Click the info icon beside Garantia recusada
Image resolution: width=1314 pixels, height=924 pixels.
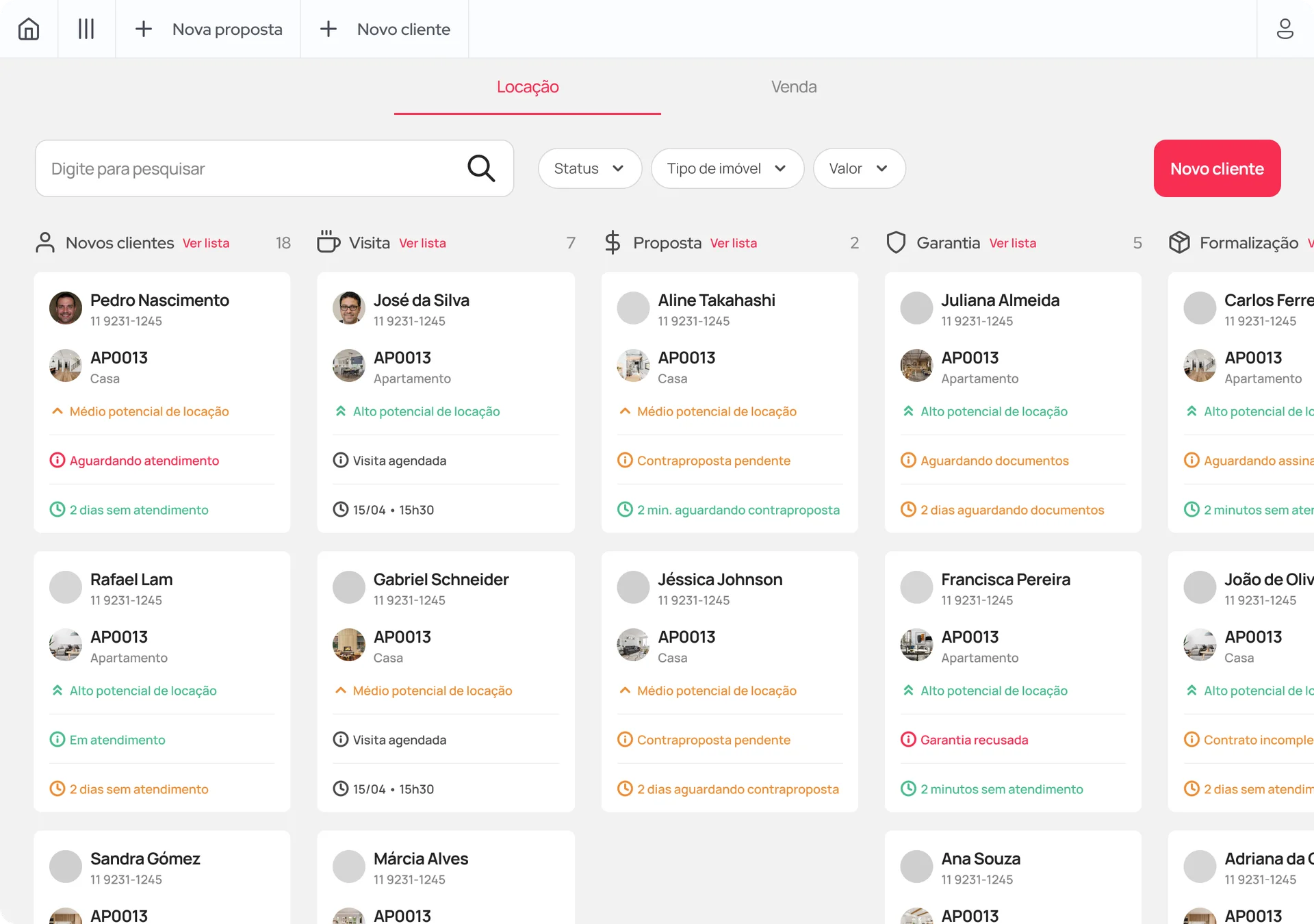(908, 739)
